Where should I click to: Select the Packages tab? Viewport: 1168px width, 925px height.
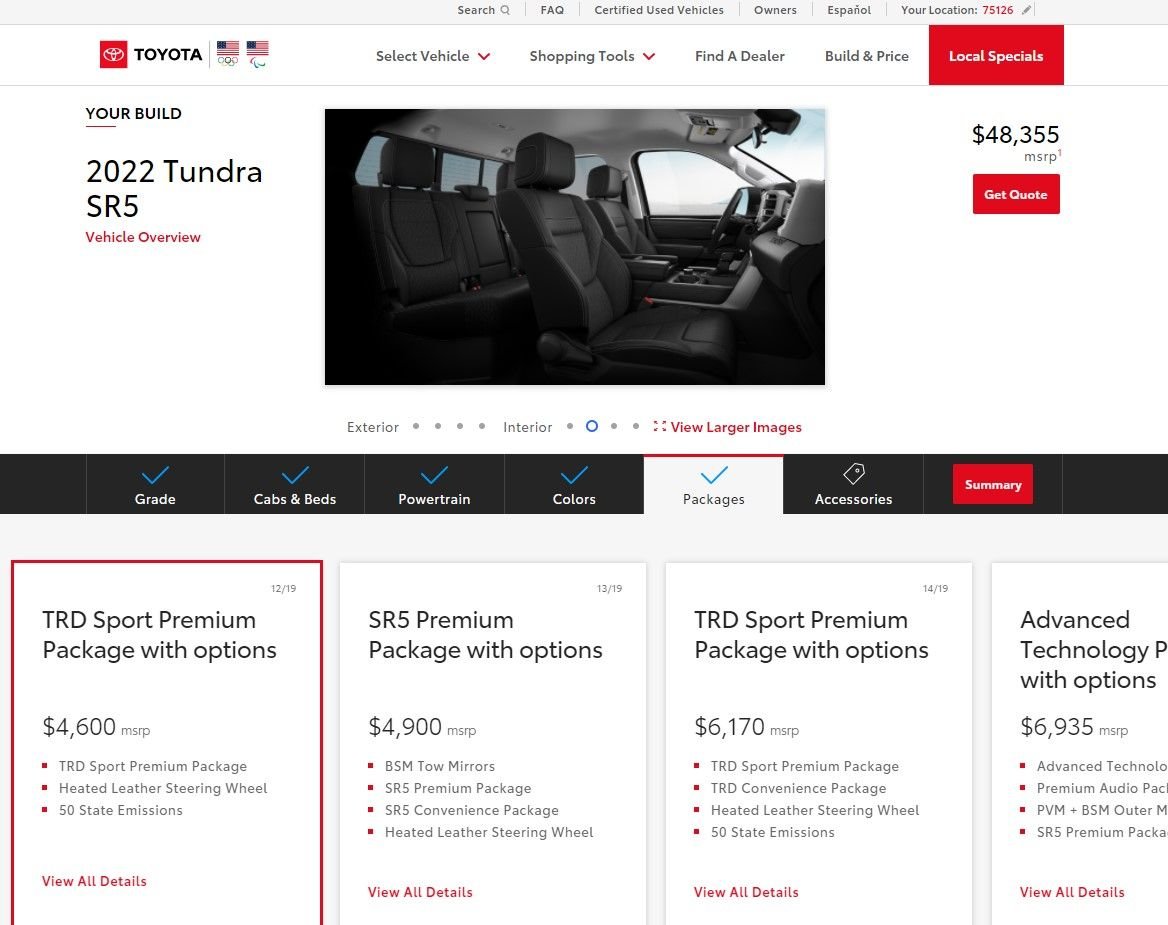tap(714, 484)
